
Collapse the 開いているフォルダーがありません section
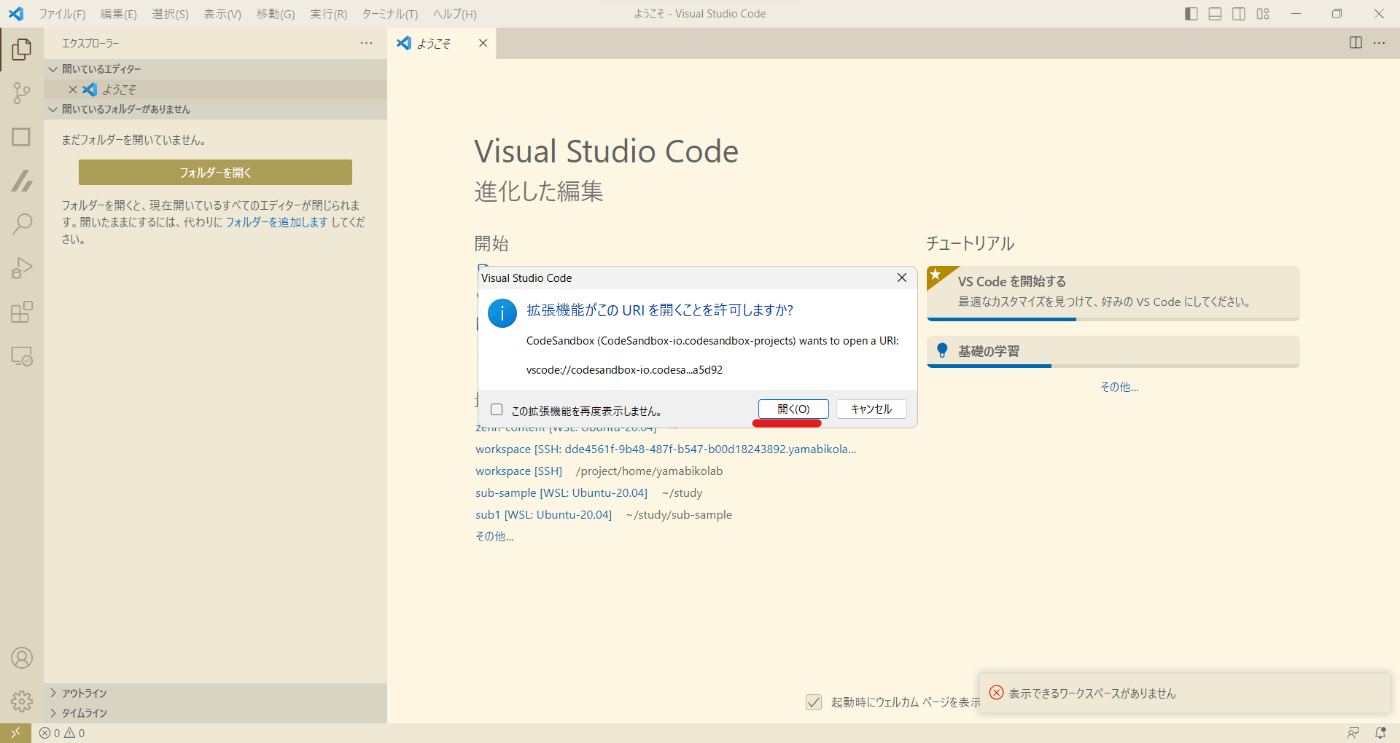coord(215,109)
